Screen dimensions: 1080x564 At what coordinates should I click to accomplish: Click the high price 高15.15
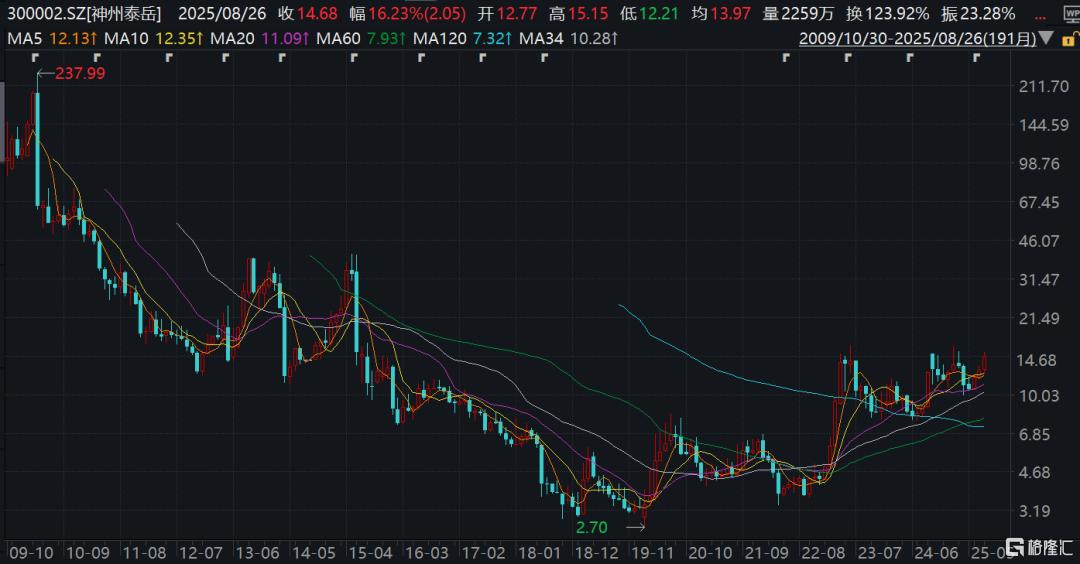(x=579, y=14)
